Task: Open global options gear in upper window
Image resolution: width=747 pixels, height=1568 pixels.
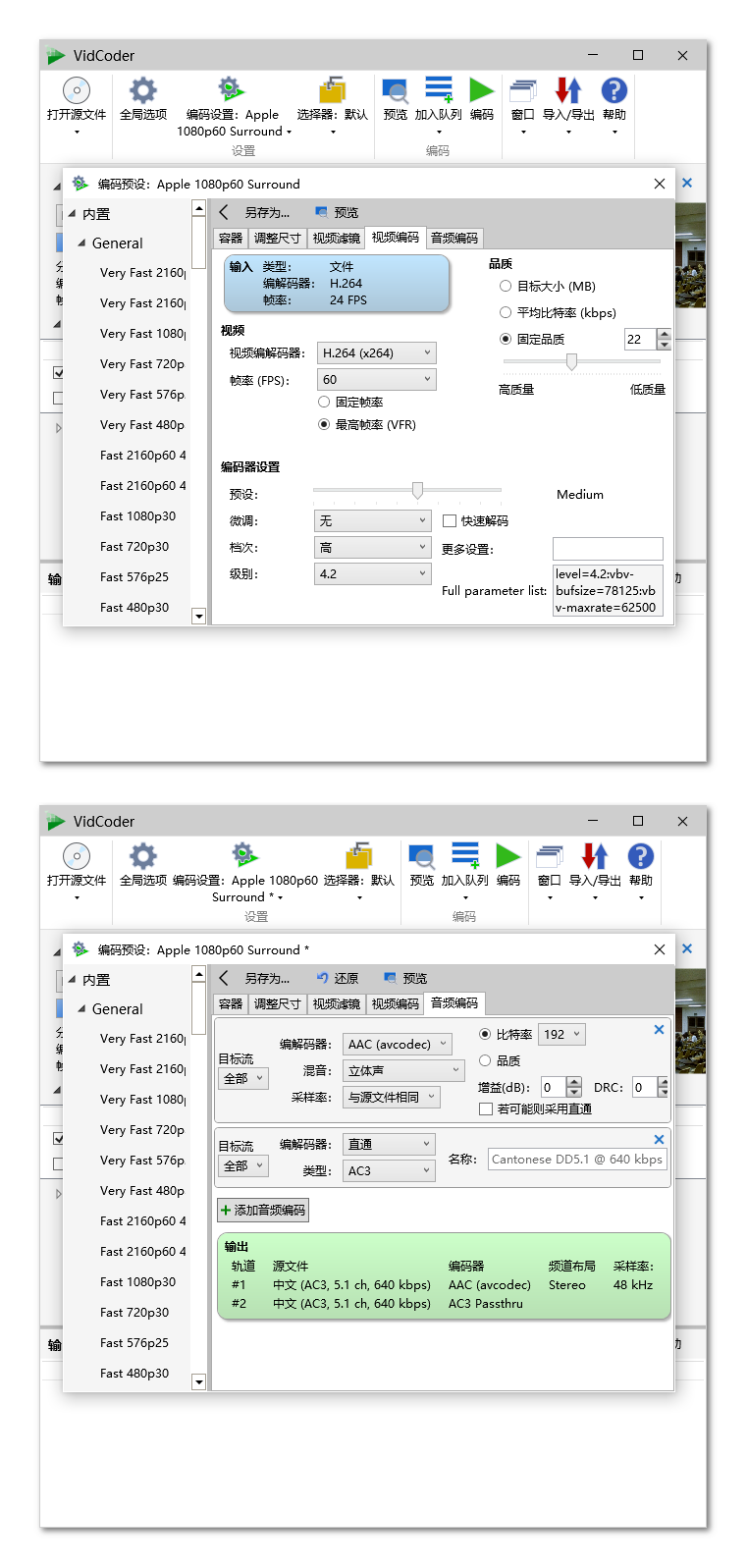Action: (143, 90)
